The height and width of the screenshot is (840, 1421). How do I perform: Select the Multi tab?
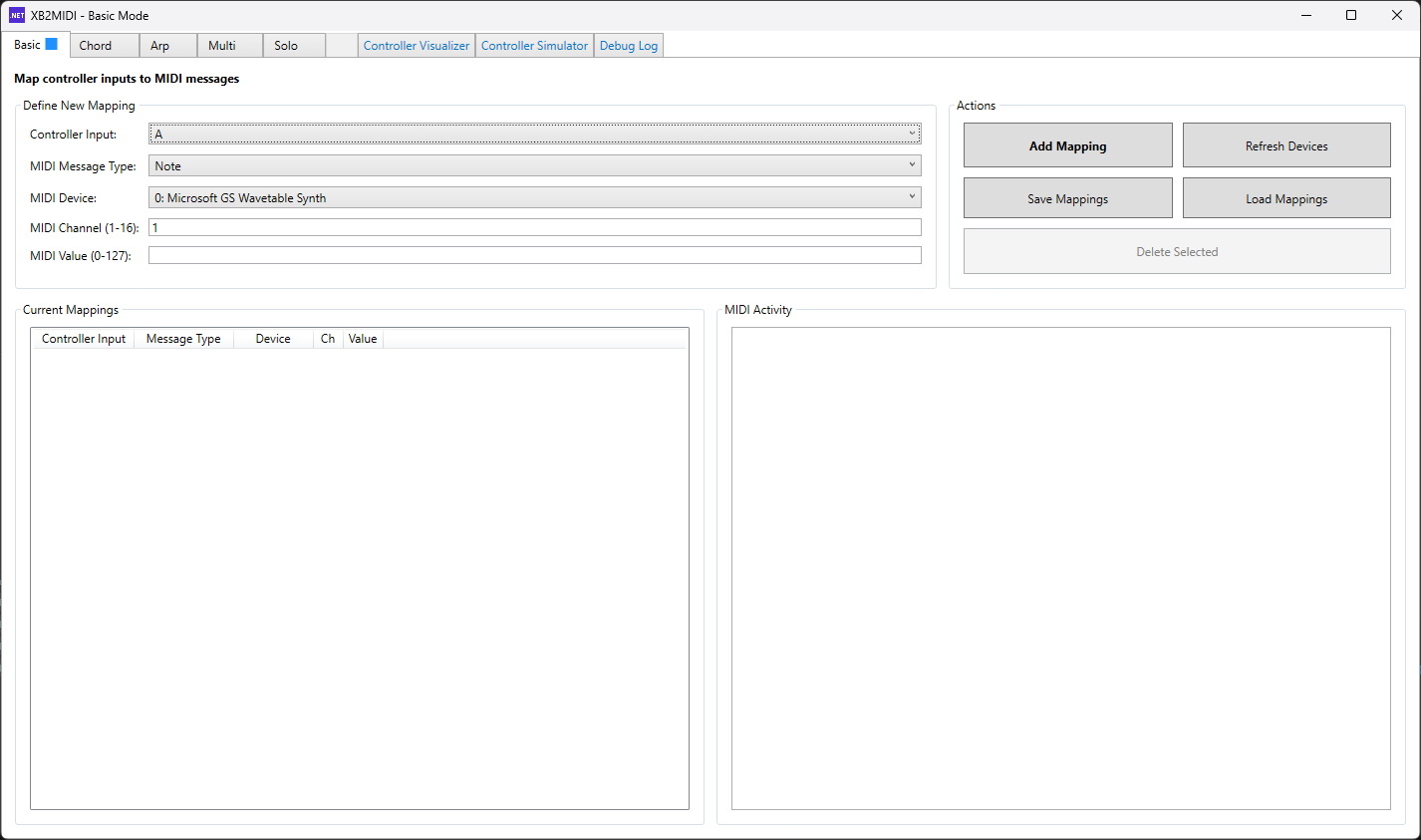(x=222, y=46)
